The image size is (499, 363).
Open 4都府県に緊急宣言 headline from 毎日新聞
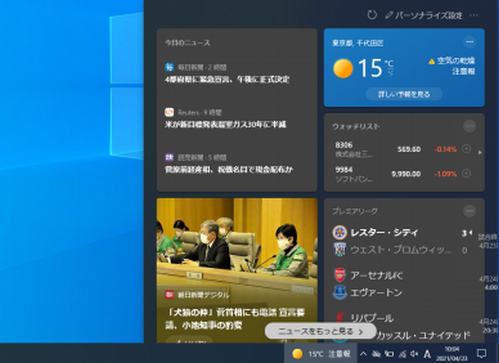(227, 79)
